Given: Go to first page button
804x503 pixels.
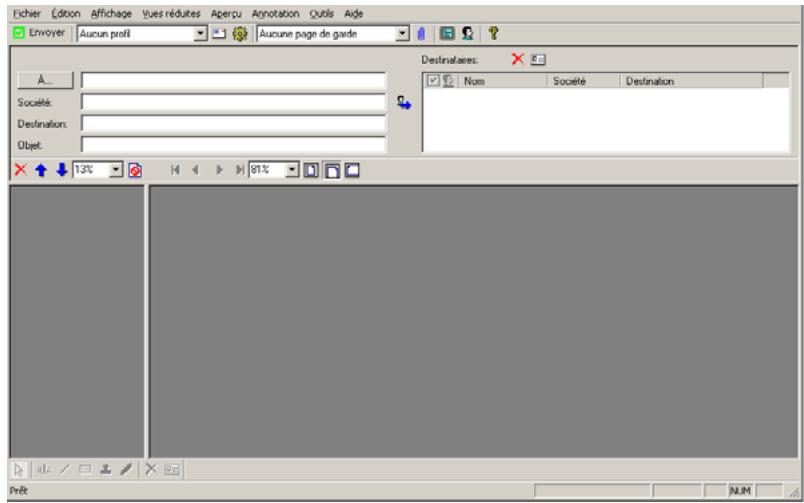Looking at the screenshot, I should tap(175, 170).
